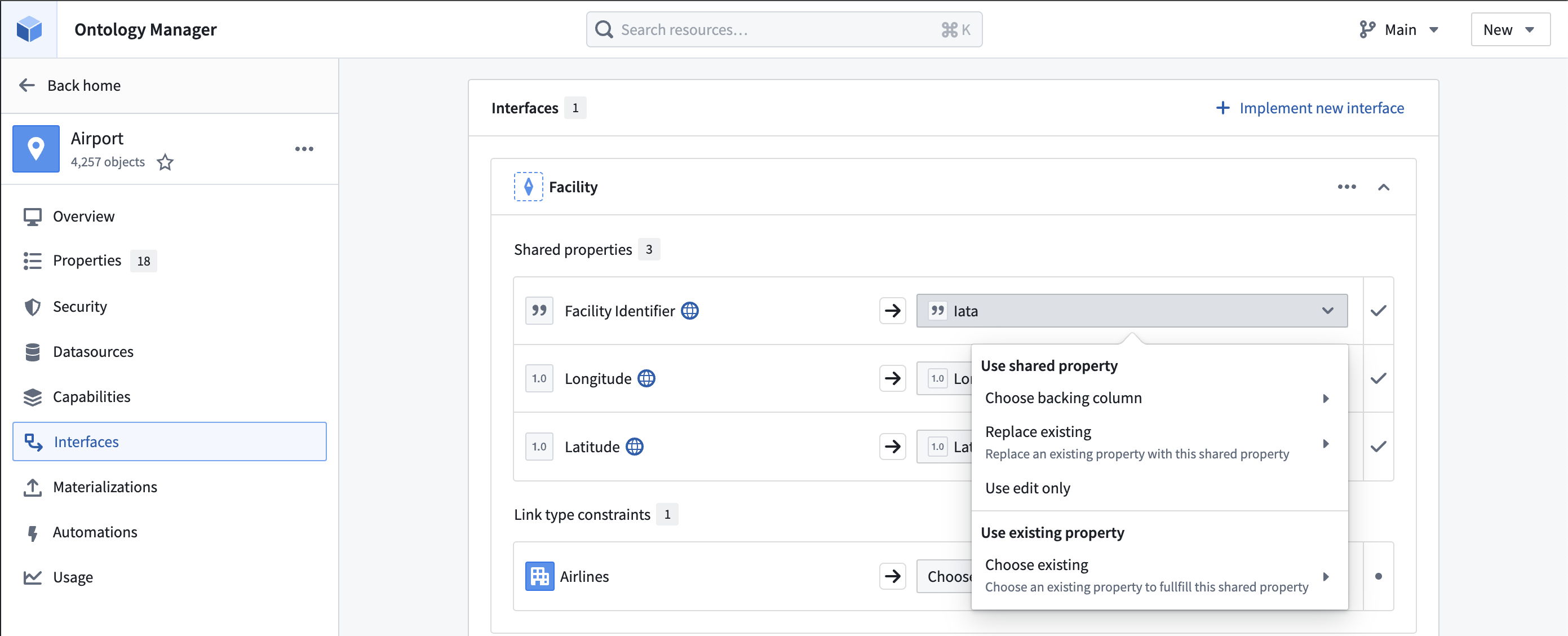Click the Search resources field
Image resolution: width=1568 pixels, height=636 pixels.
[x=784, y=29]
